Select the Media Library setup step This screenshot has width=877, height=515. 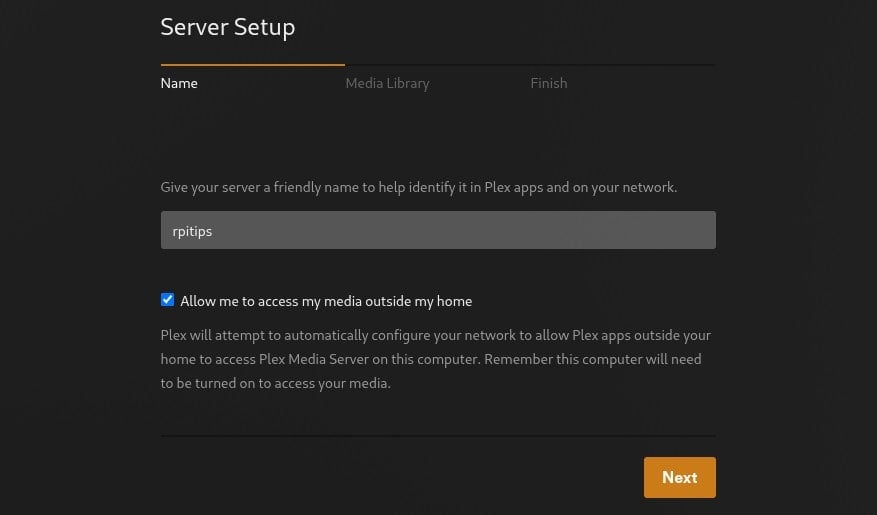[x=387, y=83]
